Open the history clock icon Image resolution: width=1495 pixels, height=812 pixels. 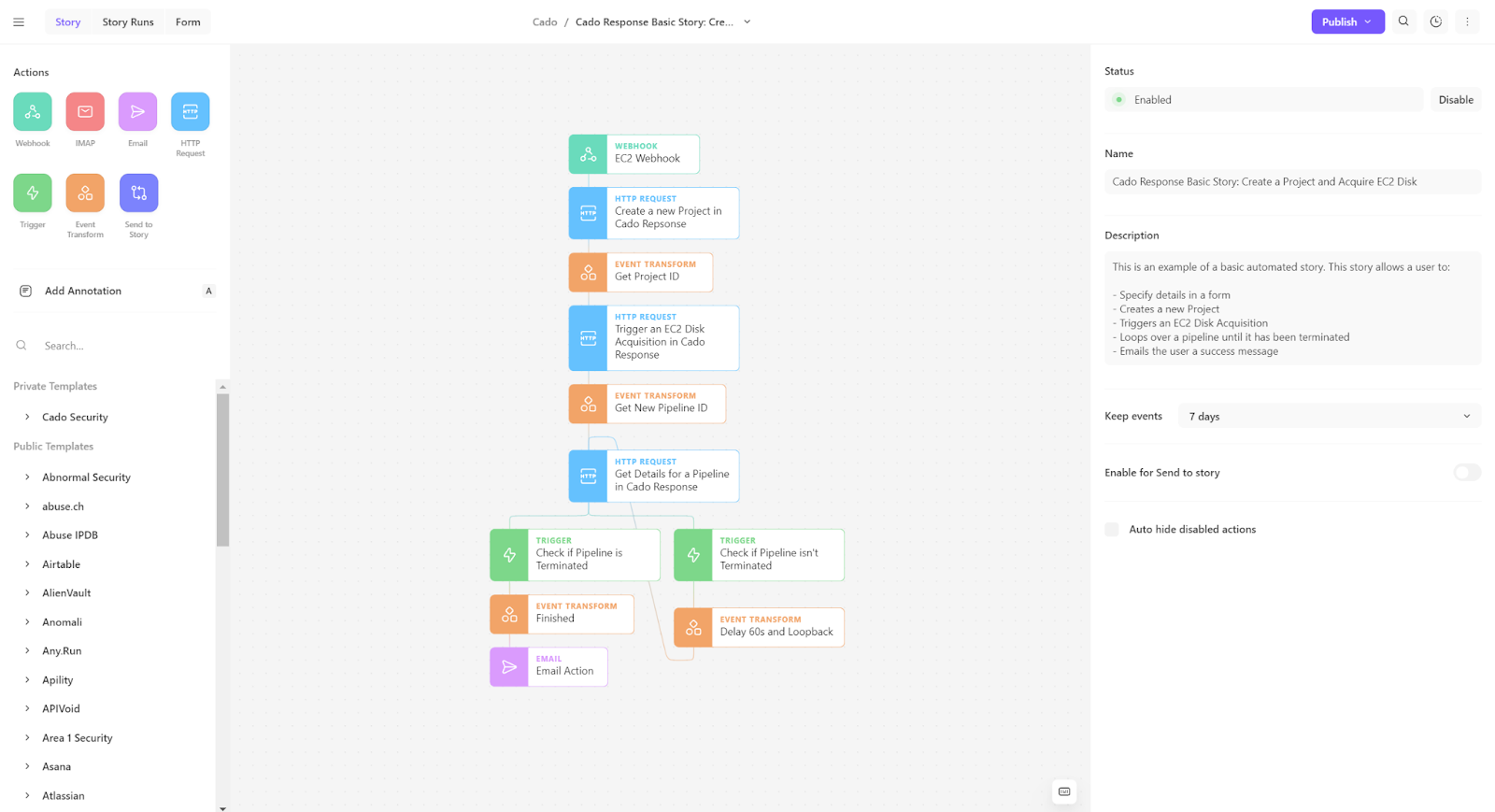point(1436,21)
